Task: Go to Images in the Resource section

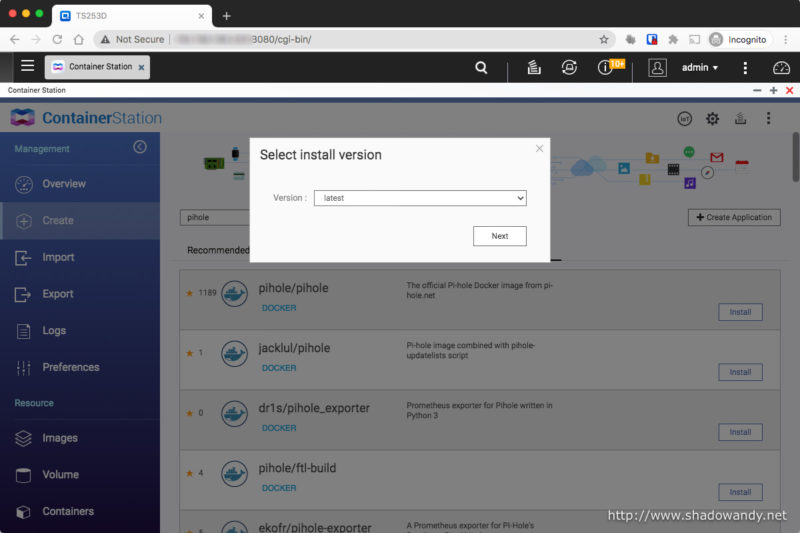Action: coord(59,438)
